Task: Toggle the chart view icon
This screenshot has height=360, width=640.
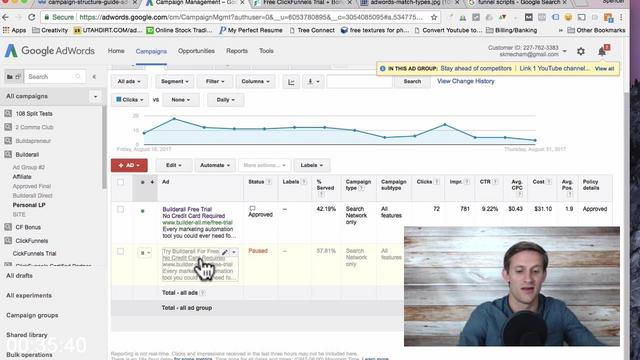Action: click(x=291, y=82)
